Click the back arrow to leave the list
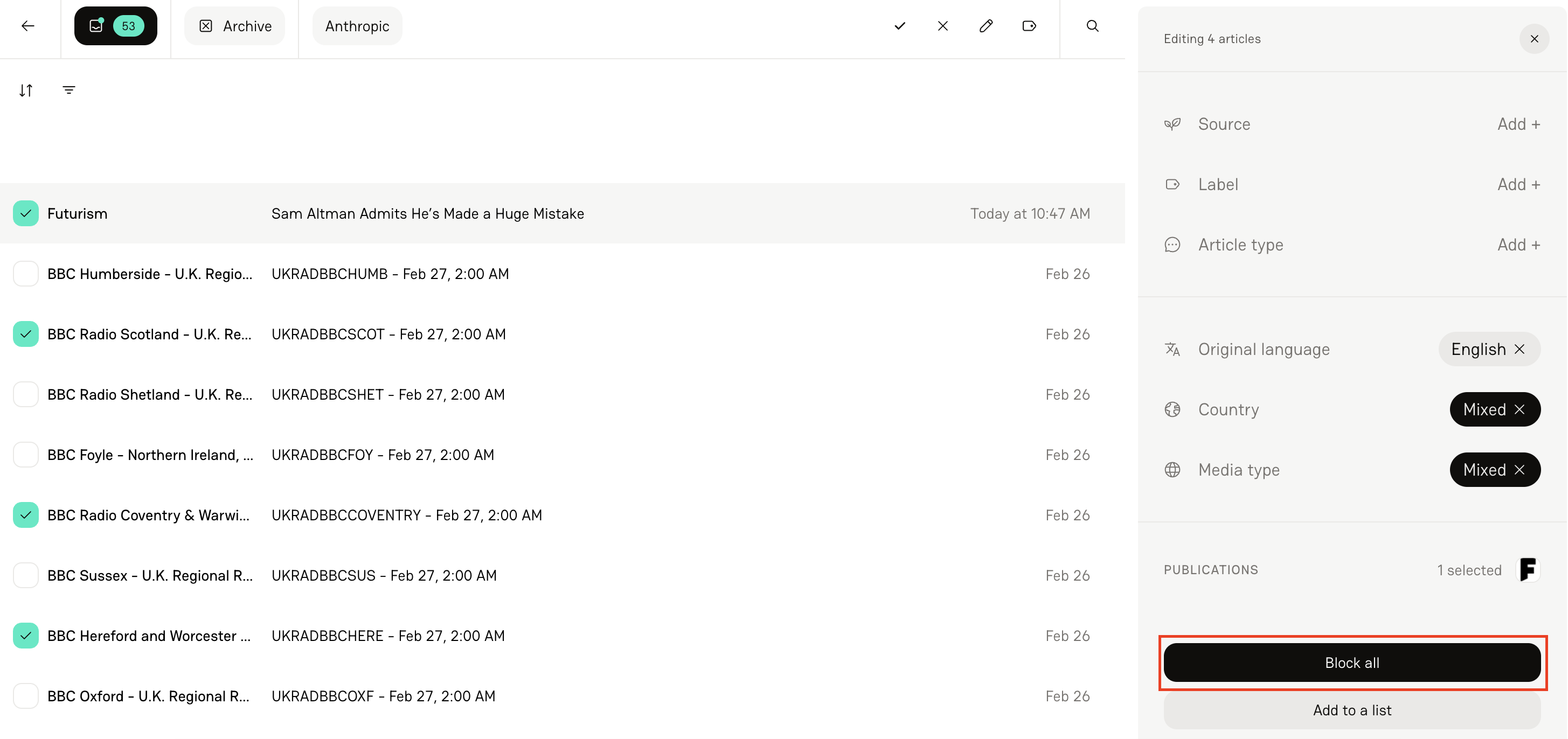The image size is (1568, 739). pos(28,26)
